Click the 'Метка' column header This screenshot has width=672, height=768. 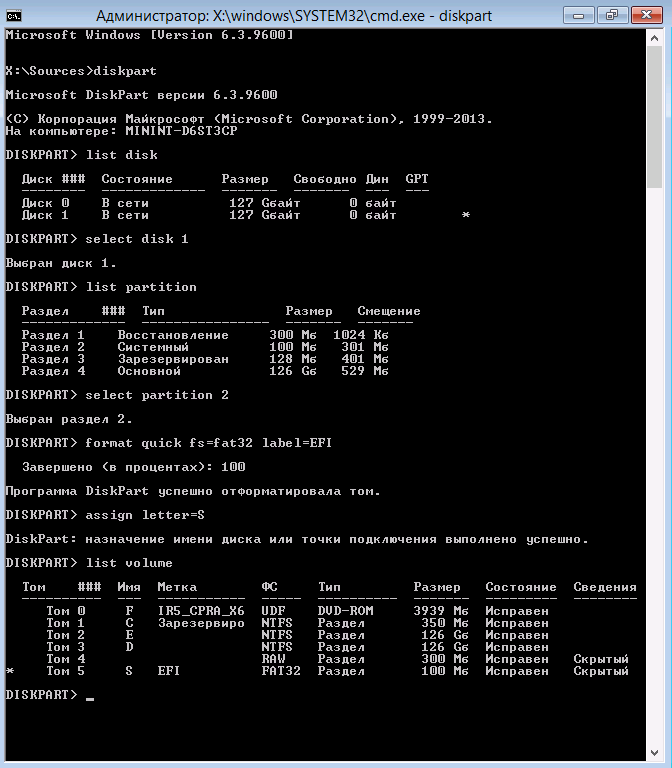pos(177,587)
